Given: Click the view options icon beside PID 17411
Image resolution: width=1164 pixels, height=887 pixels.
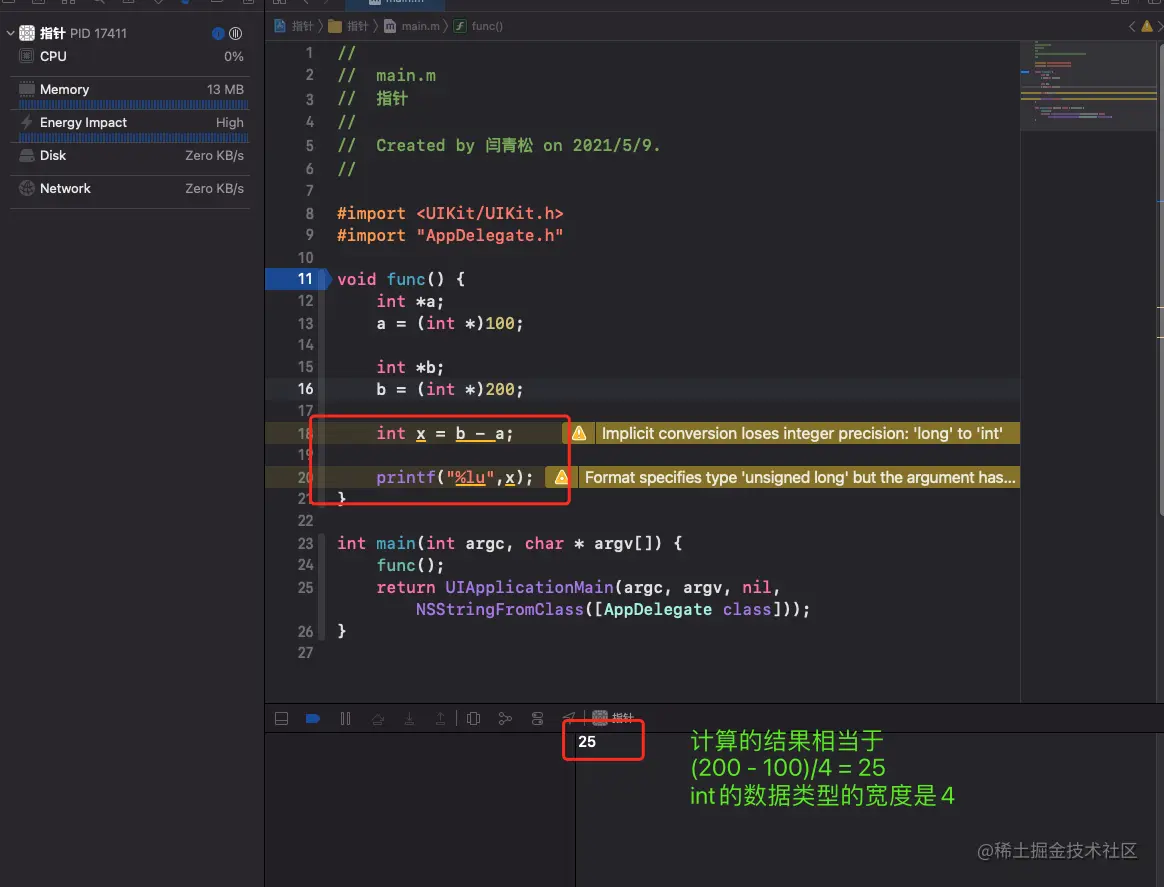Looking at the screenshot, I should point(235,33).
